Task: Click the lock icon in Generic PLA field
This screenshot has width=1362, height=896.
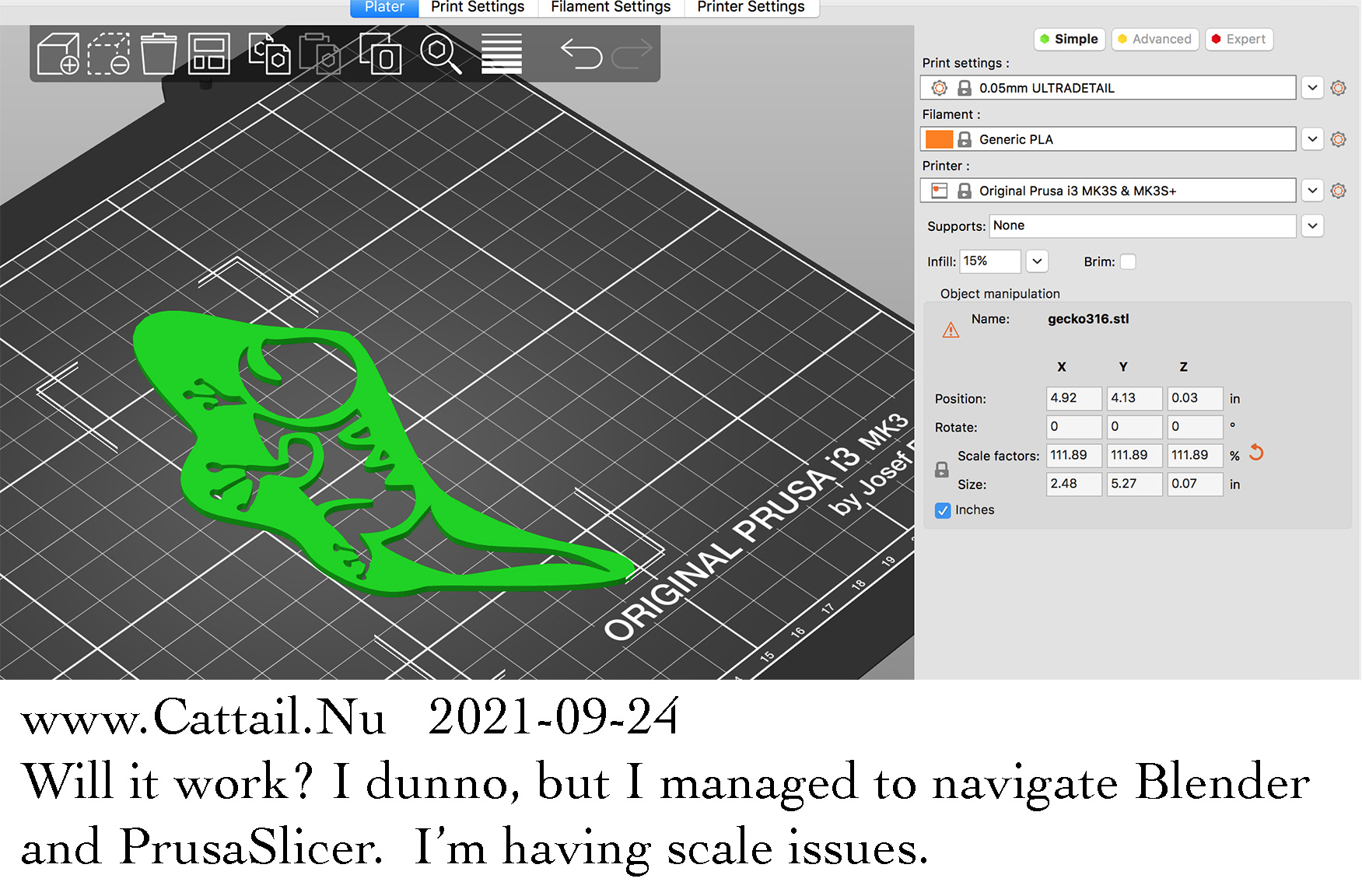Action: coord(965,139)
